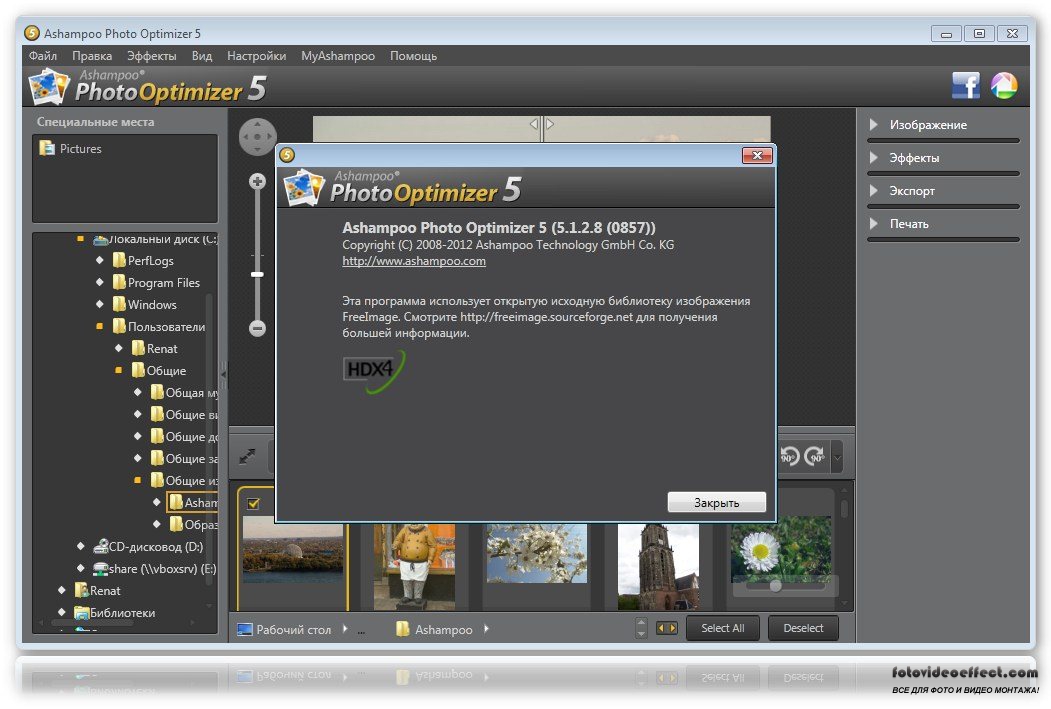1051x709 pixels.
Task: Open the Файл menu
Action: pos(43,56)
